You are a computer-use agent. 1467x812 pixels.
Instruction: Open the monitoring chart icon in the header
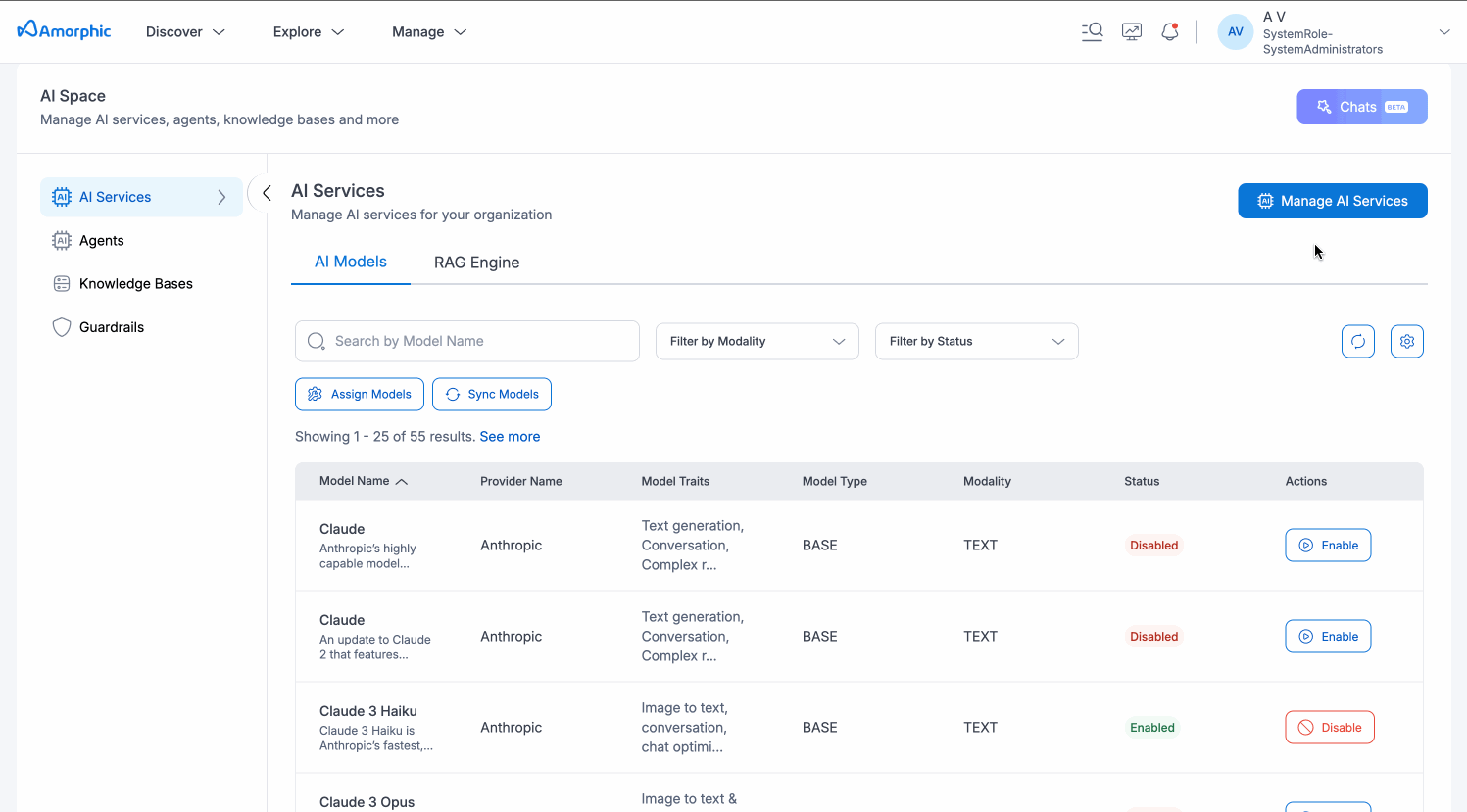(x=1132, y=32)
